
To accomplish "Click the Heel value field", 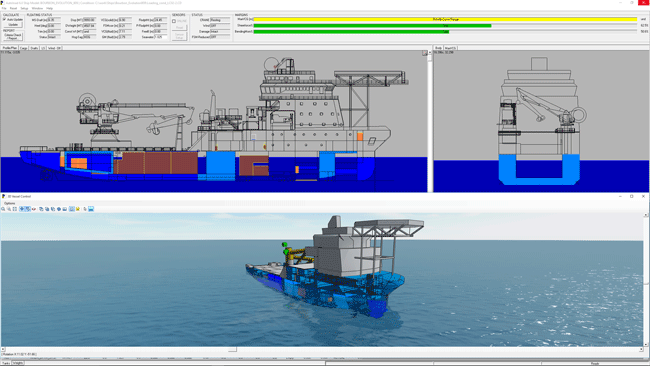I will [x=54, y=26].
